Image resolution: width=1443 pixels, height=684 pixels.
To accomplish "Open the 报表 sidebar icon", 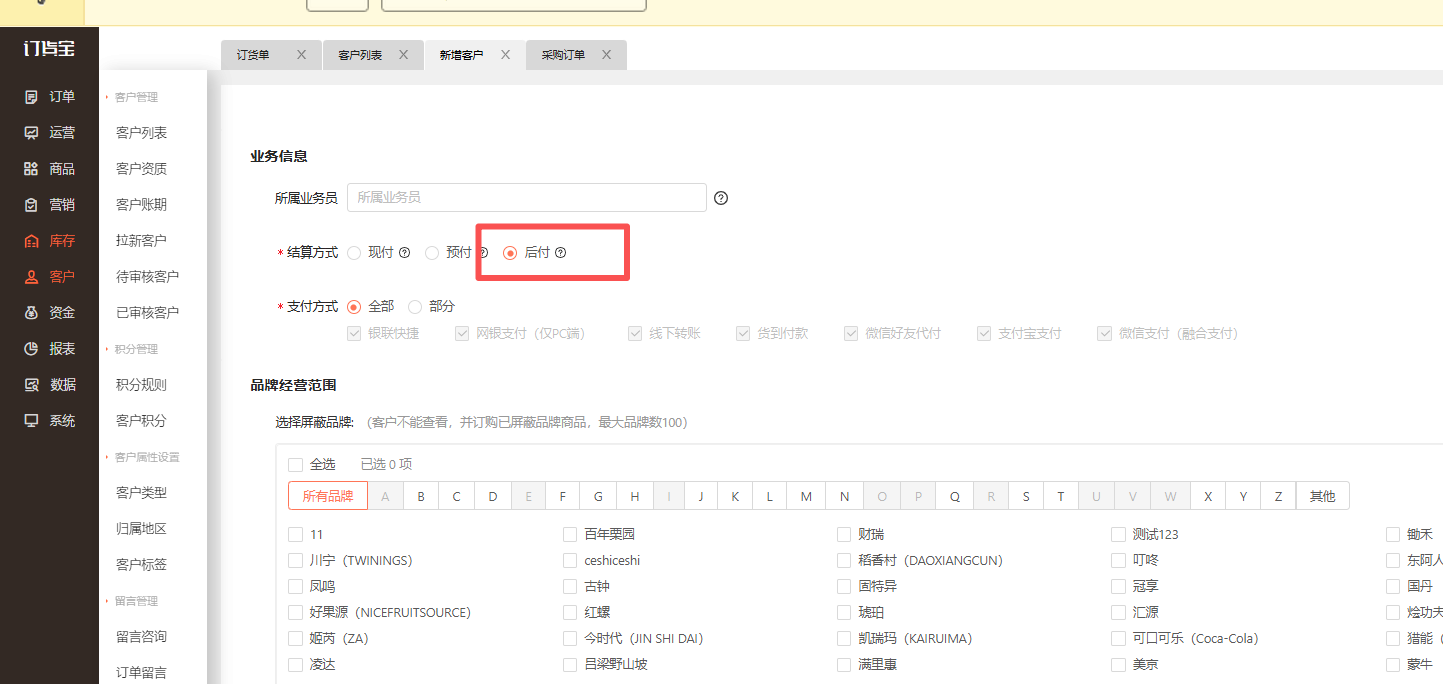I will coord(32,349).
